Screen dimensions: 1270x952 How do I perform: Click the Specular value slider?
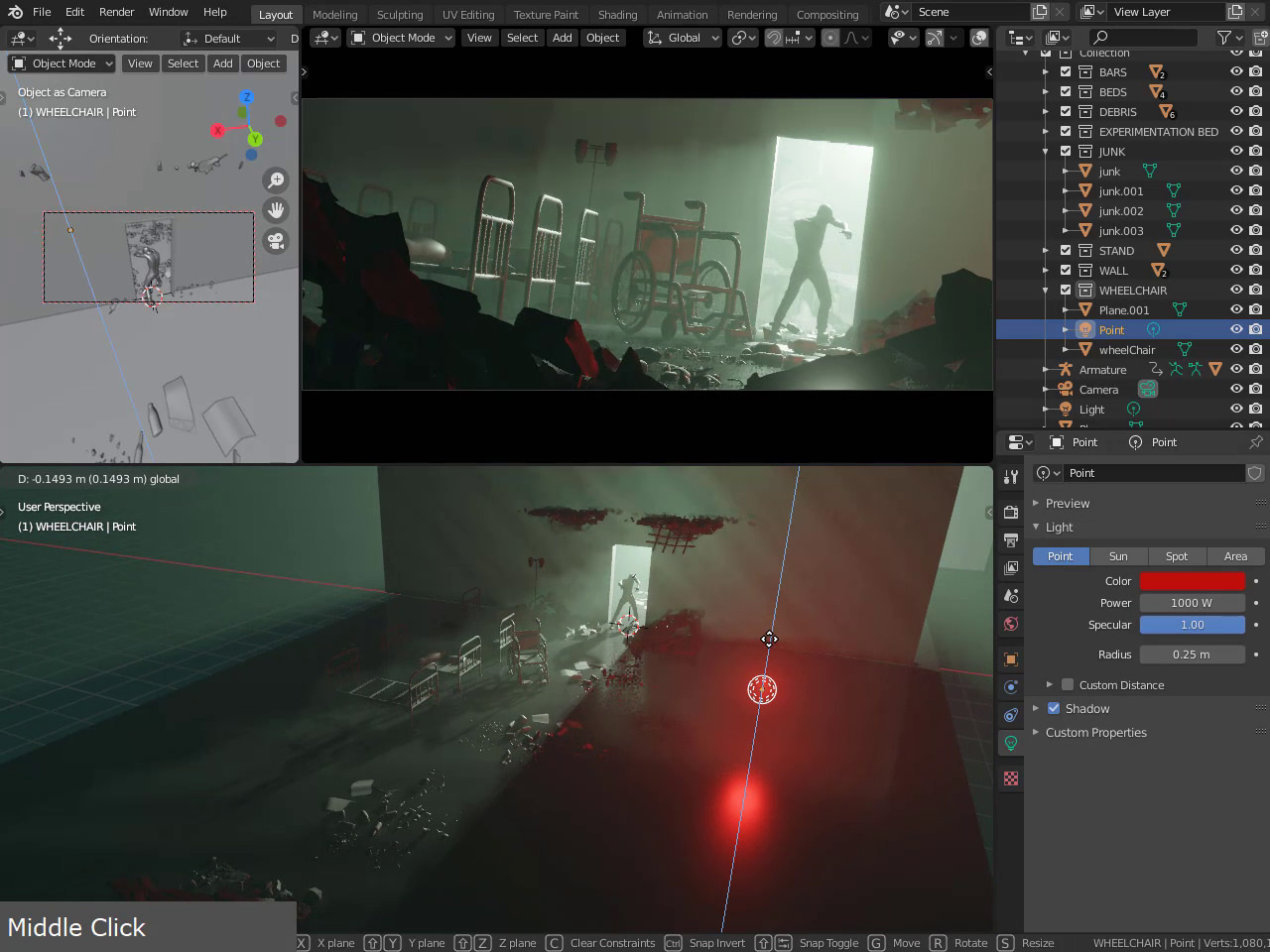click(x=1192, y=625)
